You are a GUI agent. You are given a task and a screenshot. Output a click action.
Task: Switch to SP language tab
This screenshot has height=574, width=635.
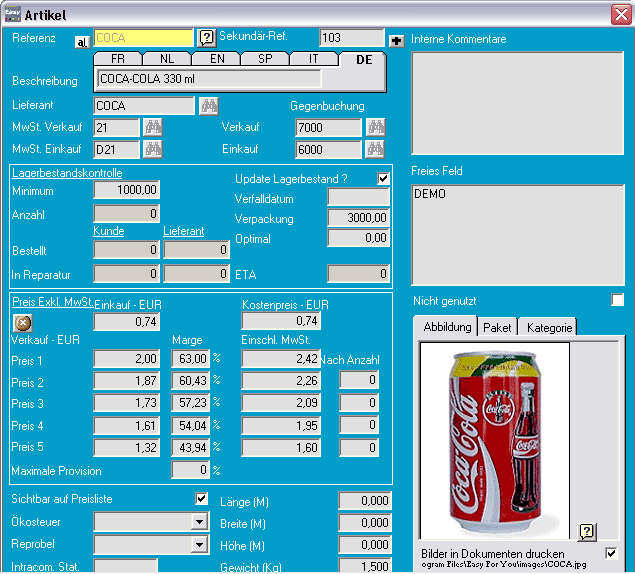[265, 59]
